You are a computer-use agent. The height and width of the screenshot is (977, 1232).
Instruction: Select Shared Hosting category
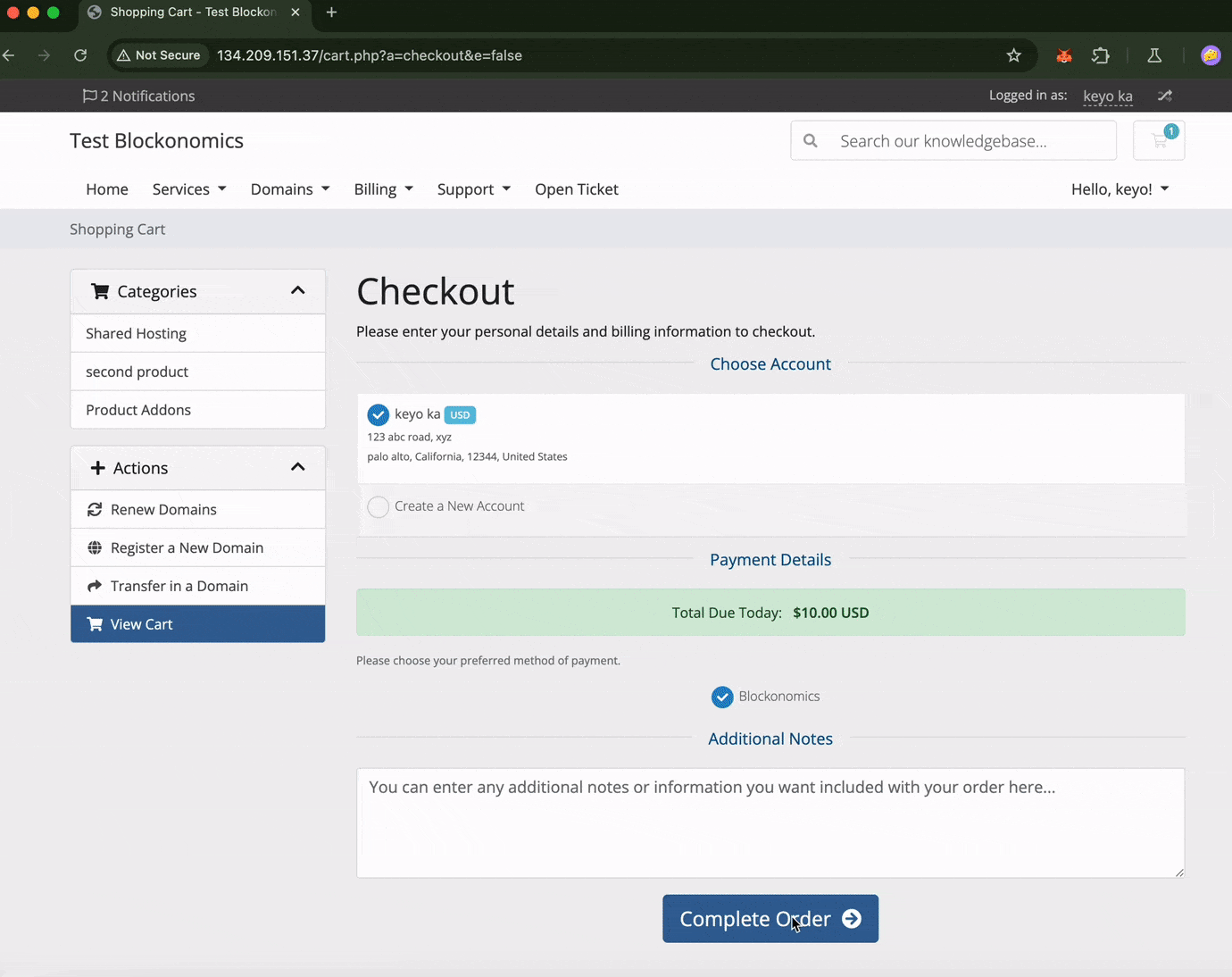coord(198,333)
